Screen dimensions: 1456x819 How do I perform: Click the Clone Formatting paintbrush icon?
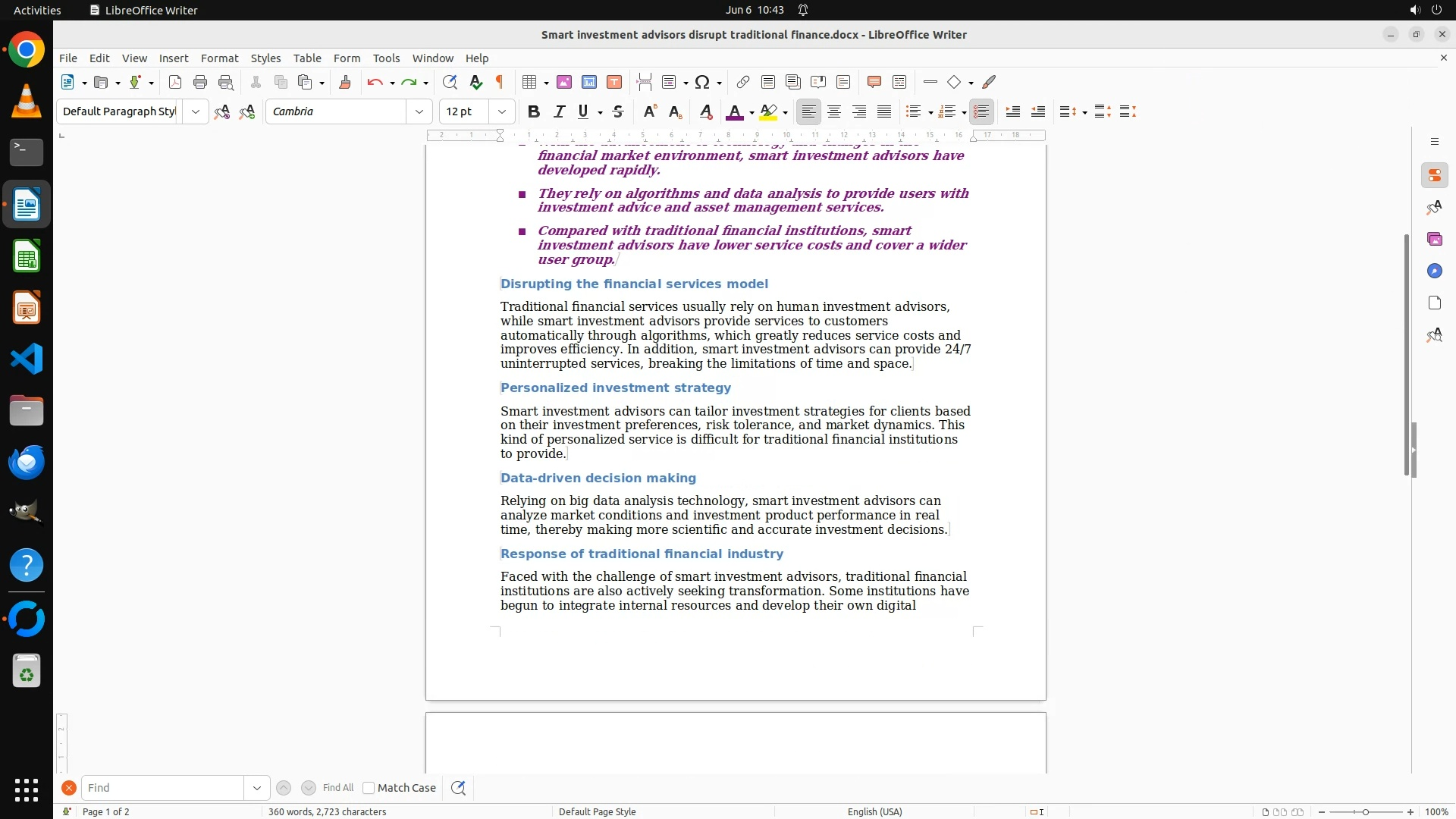[345, 82]
